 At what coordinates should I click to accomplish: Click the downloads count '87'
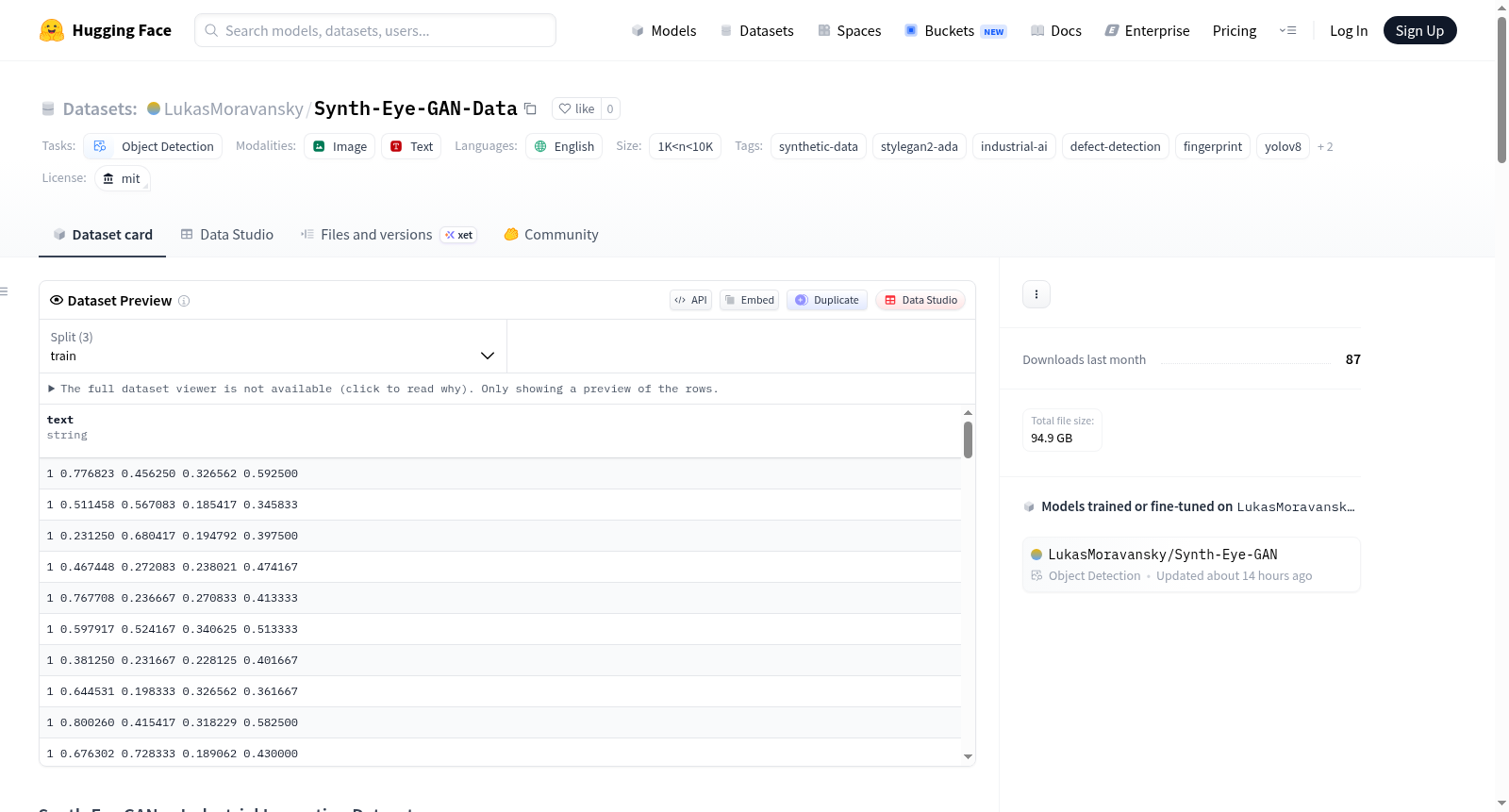pos(1352,359)
